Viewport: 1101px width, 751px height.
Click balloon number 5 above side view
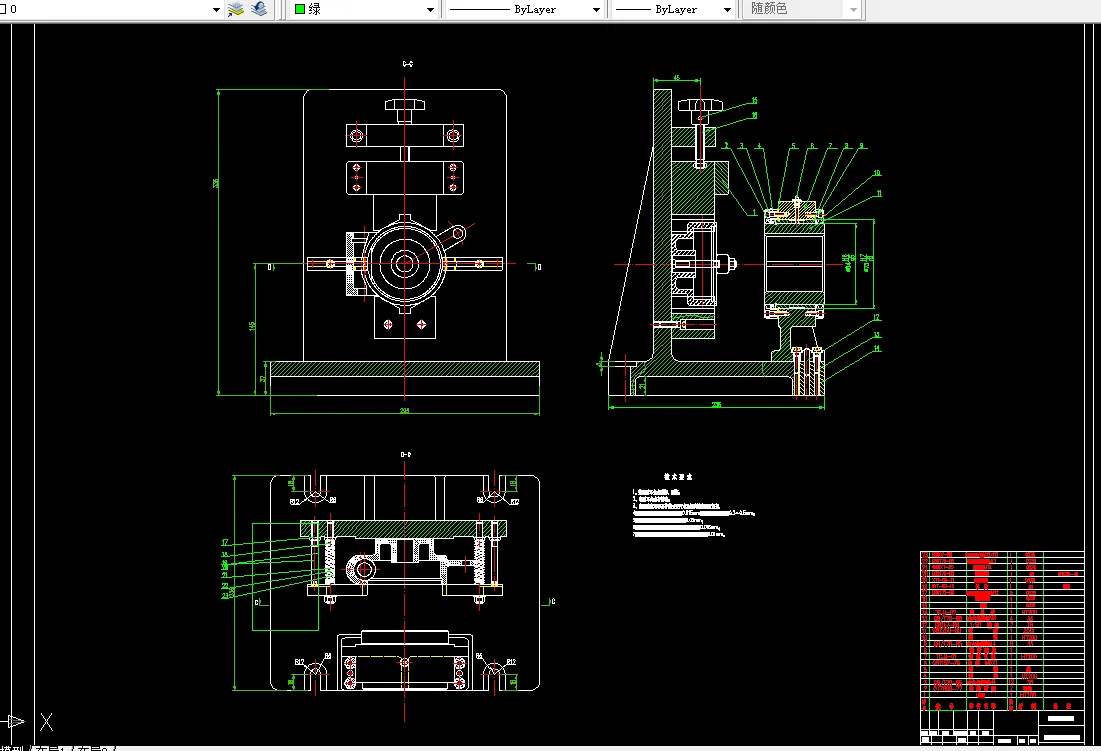pyautogui.click(x=793, y=146)
